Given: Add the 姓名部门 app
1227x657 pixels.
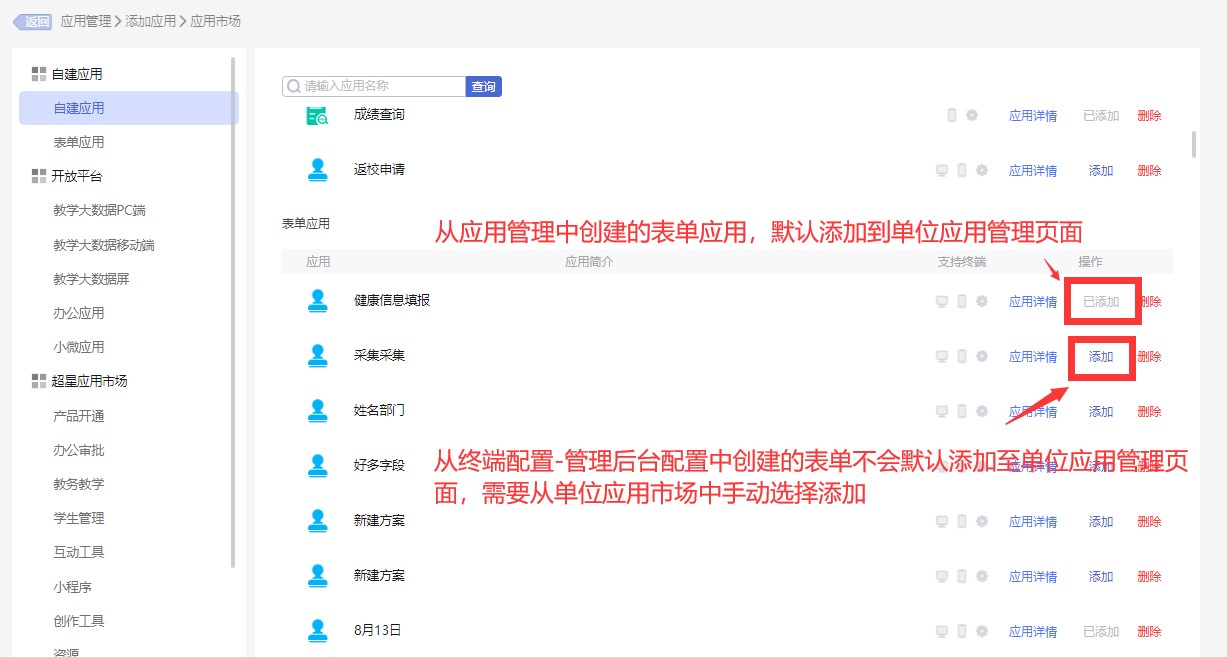Looking at the screenshot, I should pos(1101,412).
